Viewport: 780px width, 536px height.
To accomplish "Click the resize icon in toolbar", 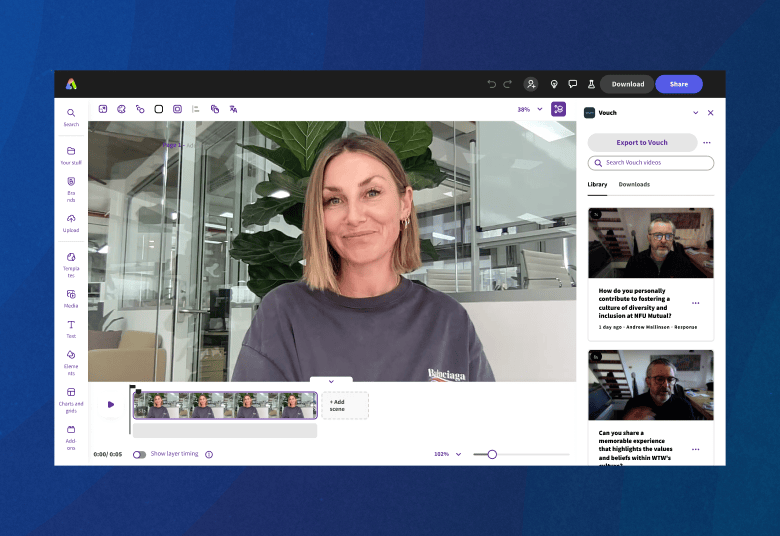I will point(103,109).
